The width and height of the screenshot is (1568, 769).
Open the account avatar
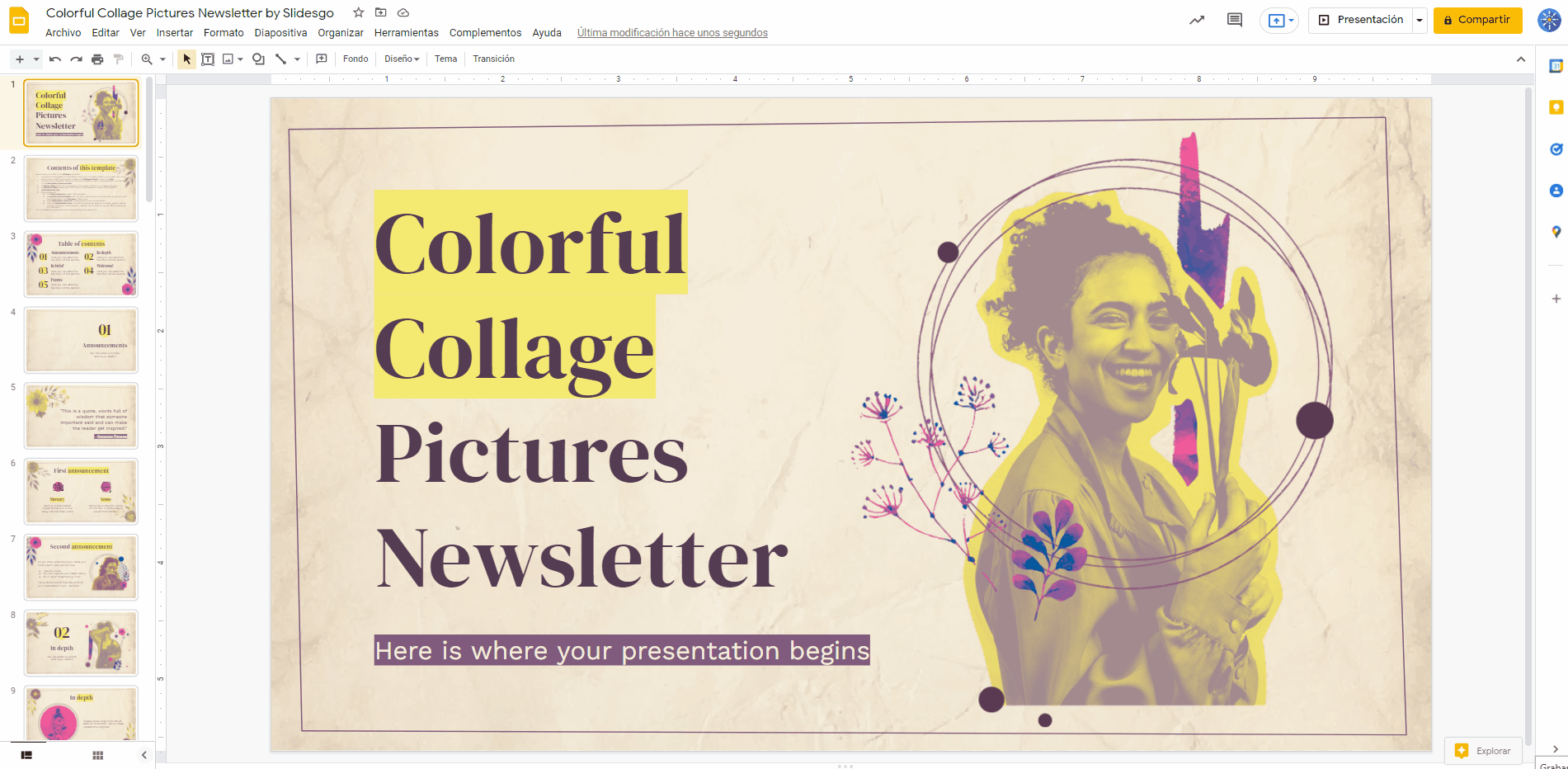1549,20
